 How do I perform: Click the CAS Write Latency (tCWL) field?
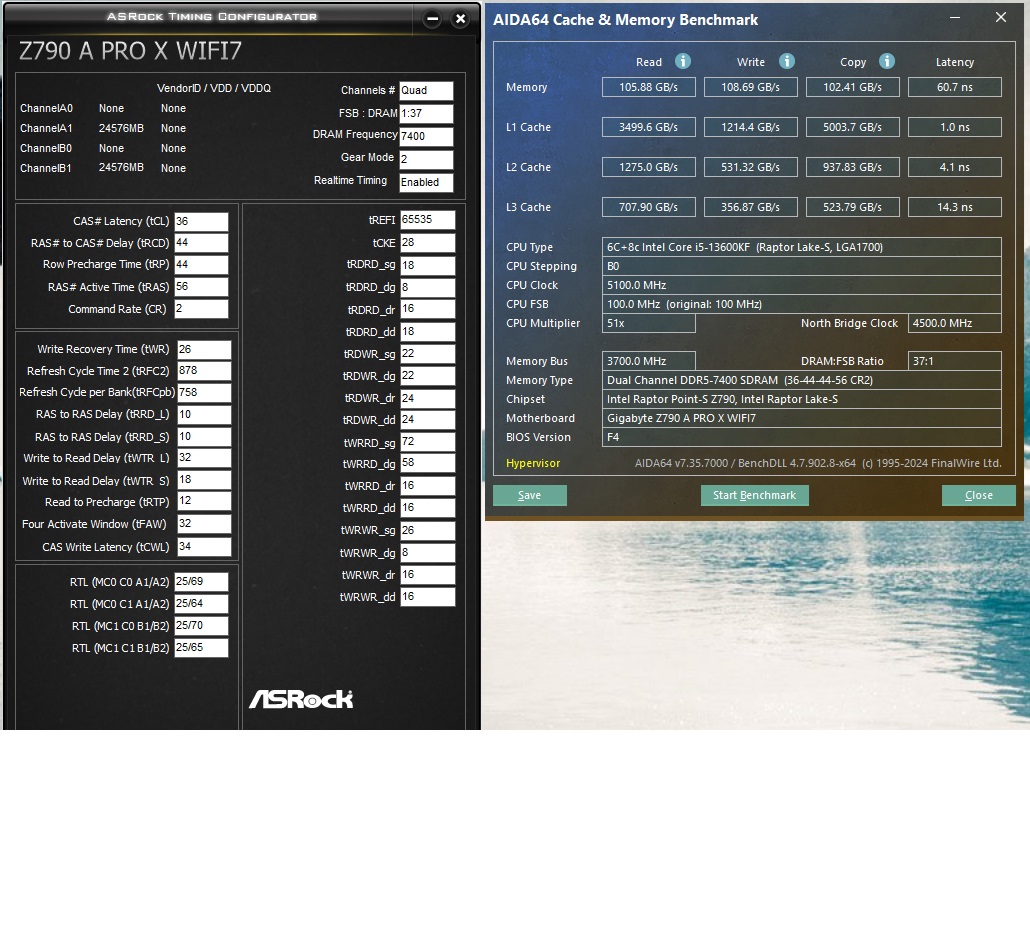tap(204, 547)
